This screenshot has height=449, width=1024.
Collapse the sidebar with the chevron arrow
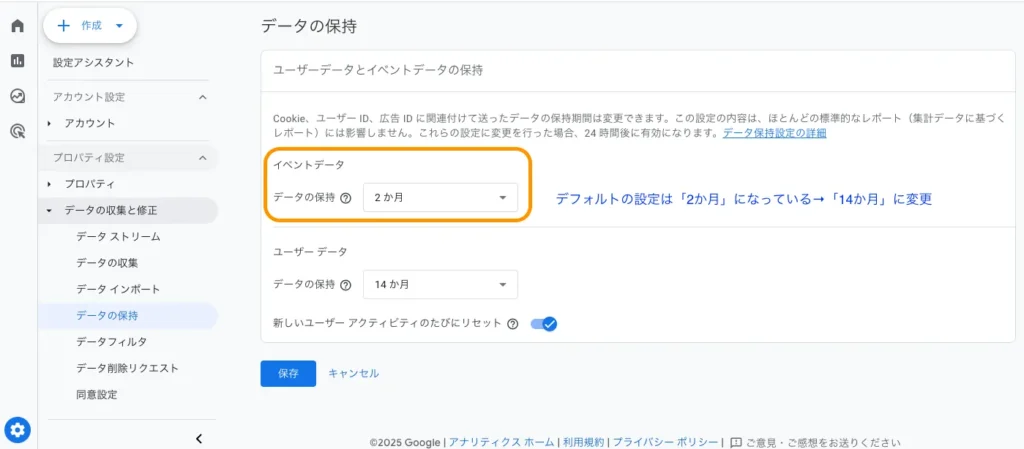point(199,438)
